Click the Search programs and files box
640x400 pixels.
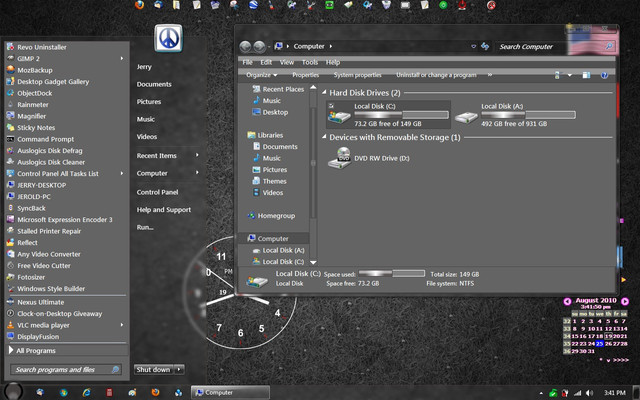coord(65,370)
